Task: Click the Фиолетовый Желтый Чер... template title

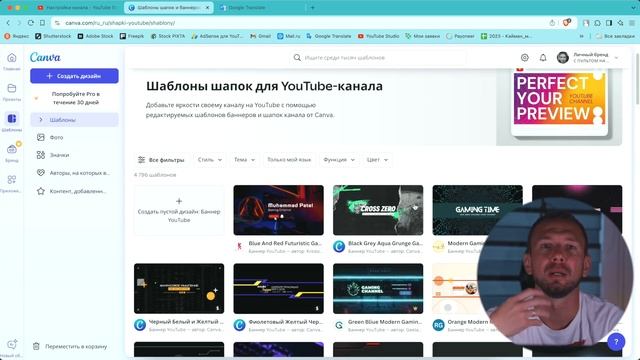Action: click(x=286, y=322)
